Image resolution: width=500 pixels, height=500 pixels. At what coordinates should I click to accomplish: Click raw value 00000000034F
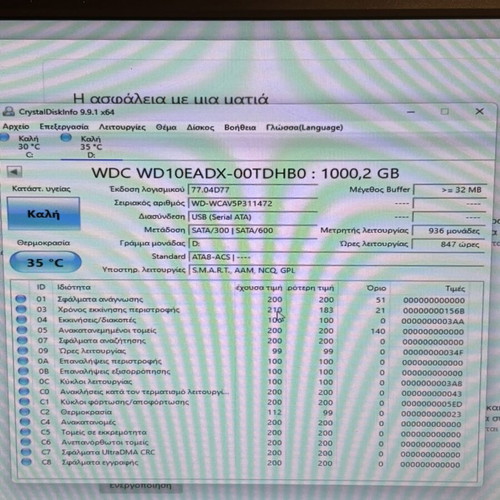coord(433,352)
